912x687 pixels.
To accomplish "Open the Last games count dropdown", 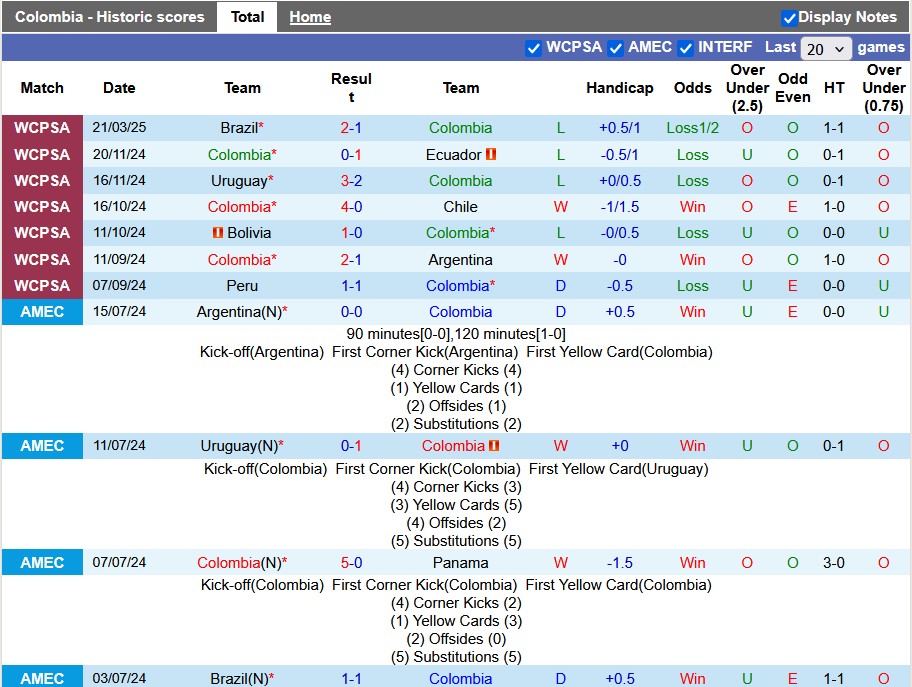I will (x=826, y=48).
